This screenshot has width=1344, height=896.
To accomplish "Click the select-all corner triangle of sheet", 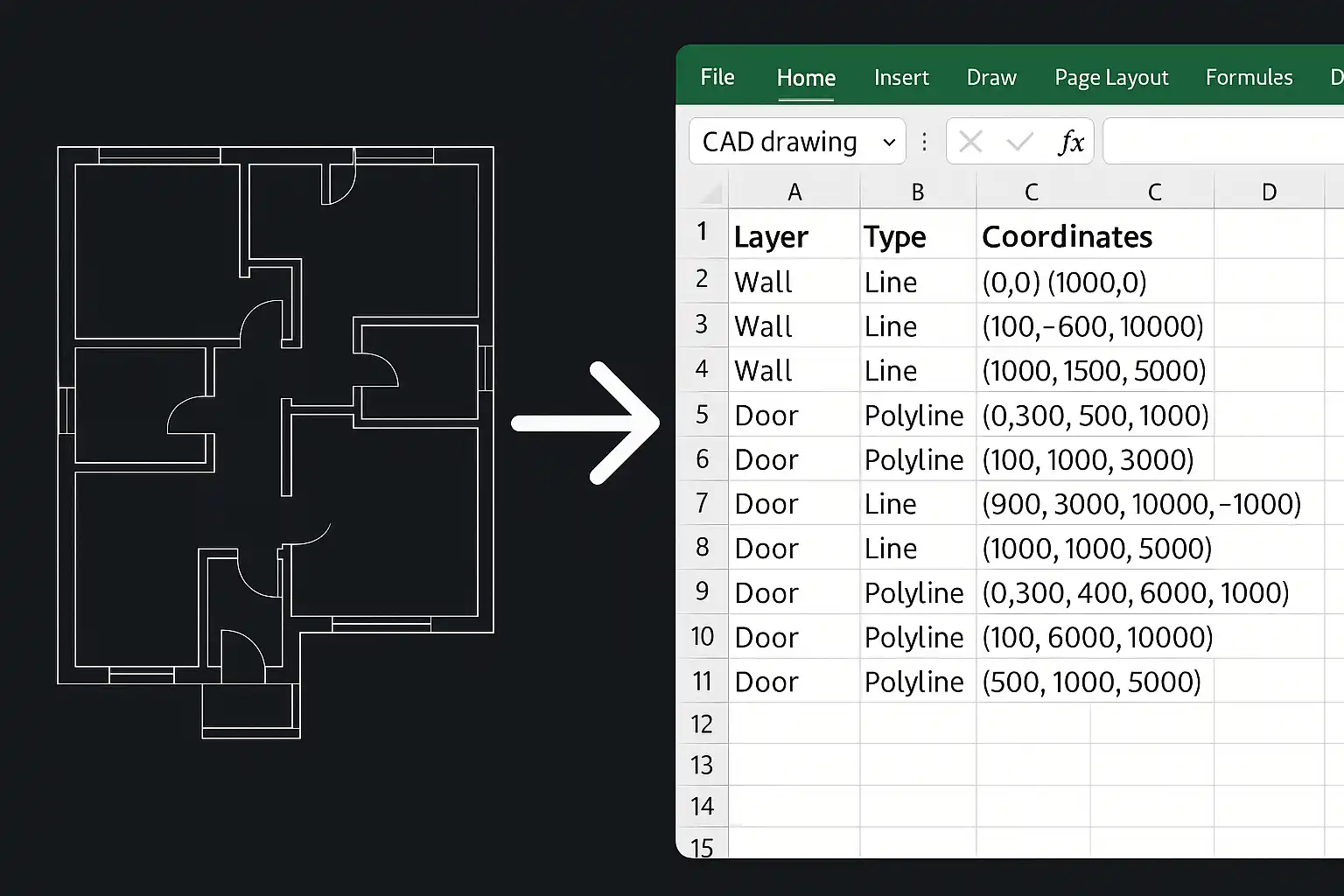I will click(711, 192).
